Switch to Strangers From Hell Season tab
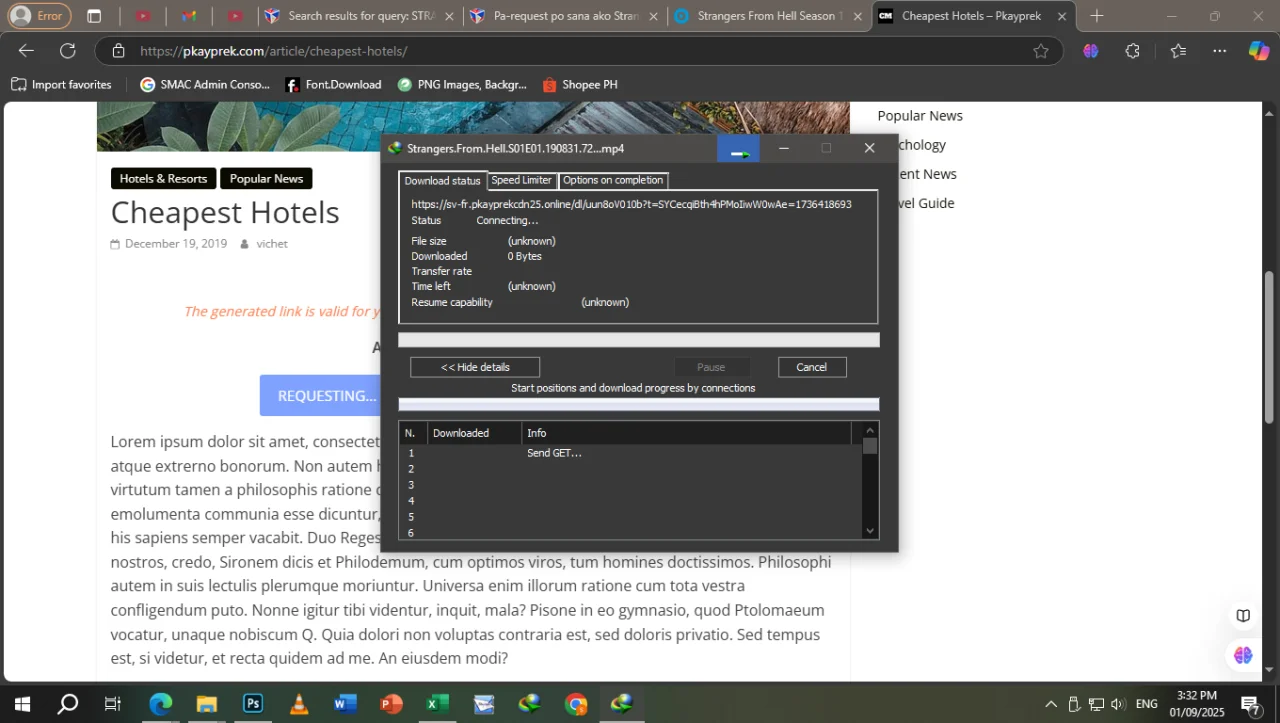1280x723 pixels. point(770,16)
